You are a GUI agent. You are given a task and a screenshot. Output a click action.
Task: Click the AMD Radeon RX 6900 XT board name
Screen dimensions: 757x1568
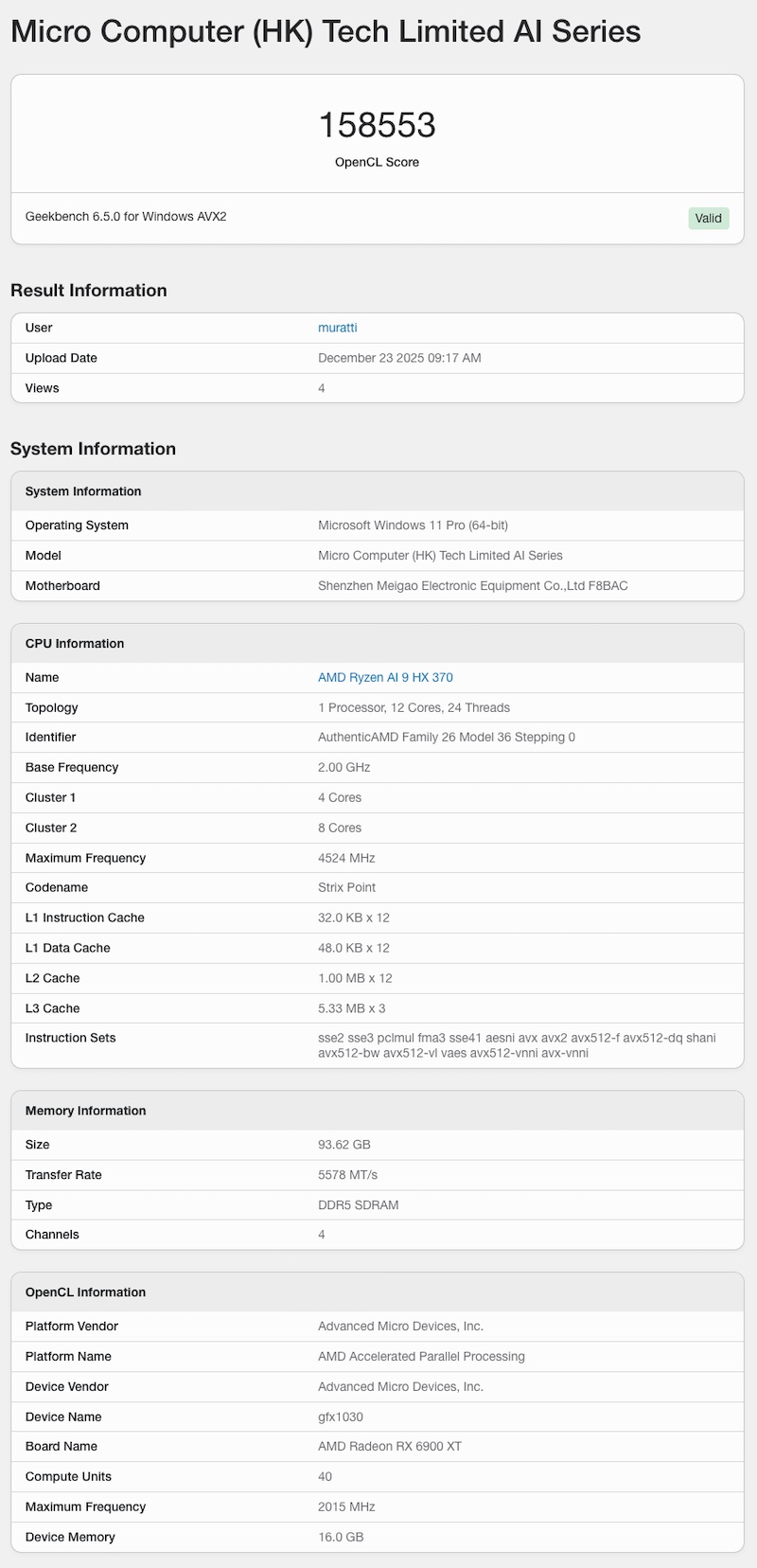390,1447
